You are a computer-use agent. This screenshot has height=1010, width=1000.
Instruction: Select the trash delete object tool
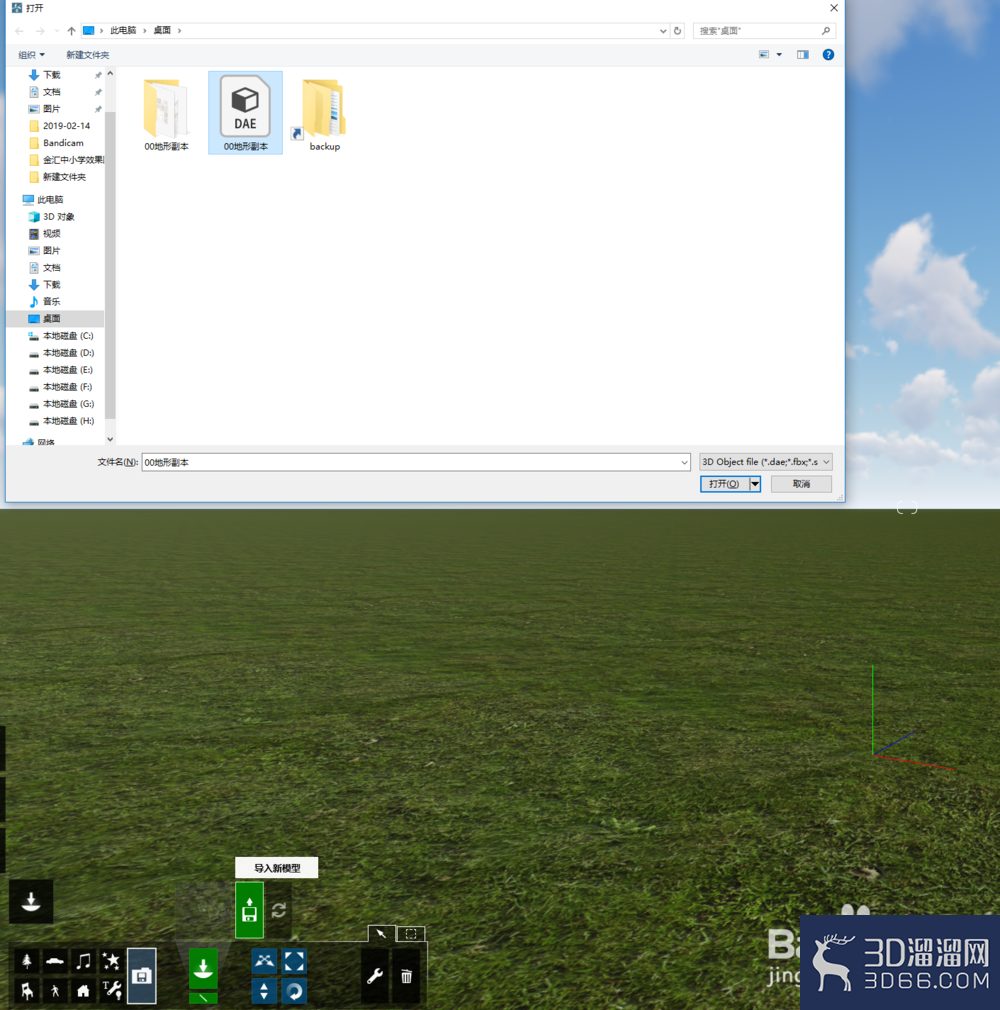(406, 976)
